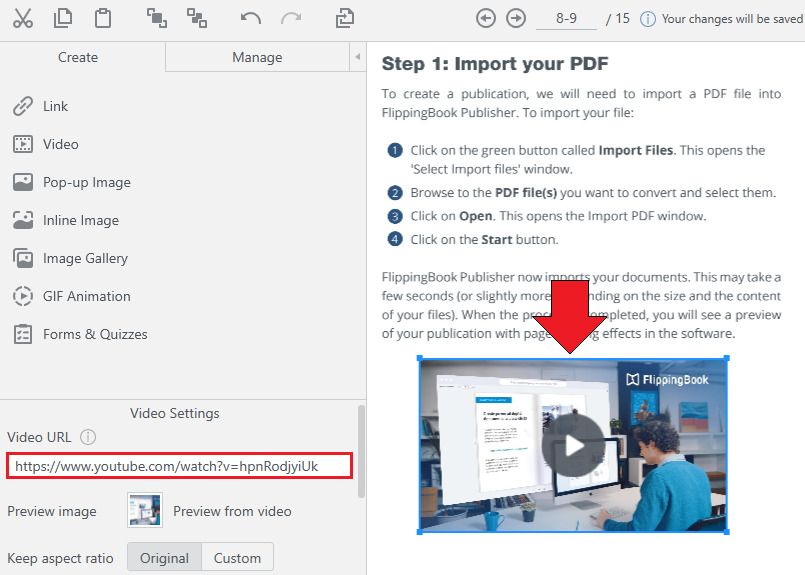
Task: Click the 'Keep aspect ratio' label
Action: tap(61, 558)
